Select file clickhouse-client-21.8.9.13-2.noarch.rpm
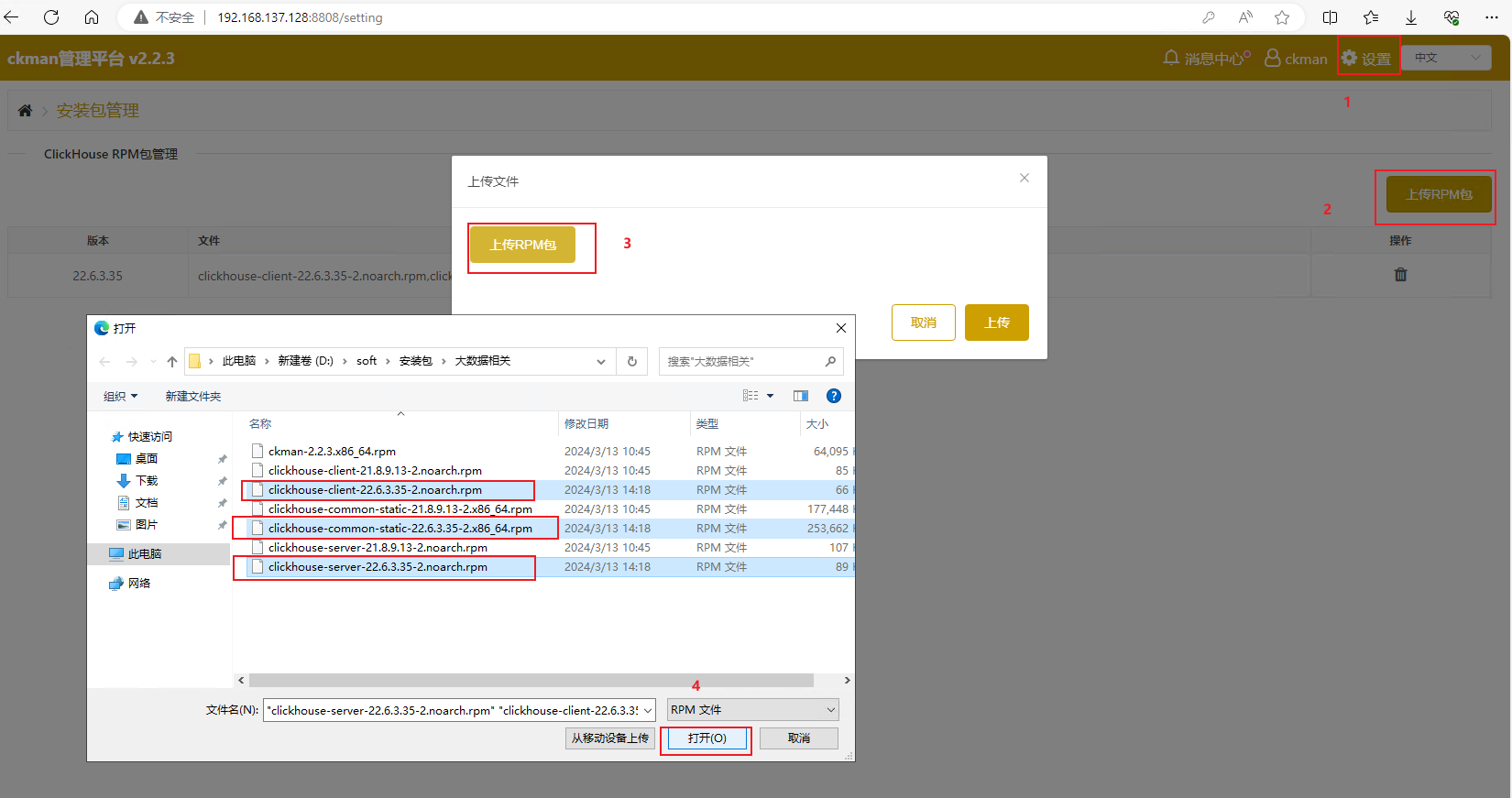This screenshot has width=1512, height=798. coord(375,471)
